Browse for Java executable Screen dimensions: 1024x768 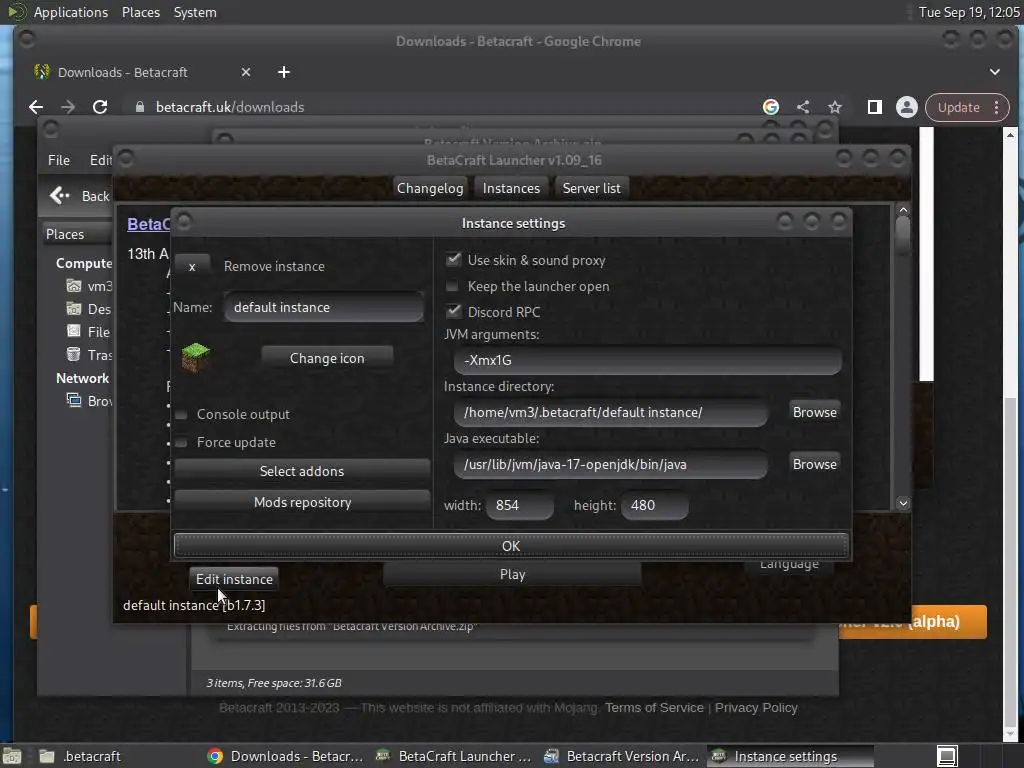pyautogui.click(x=814, y=464)
